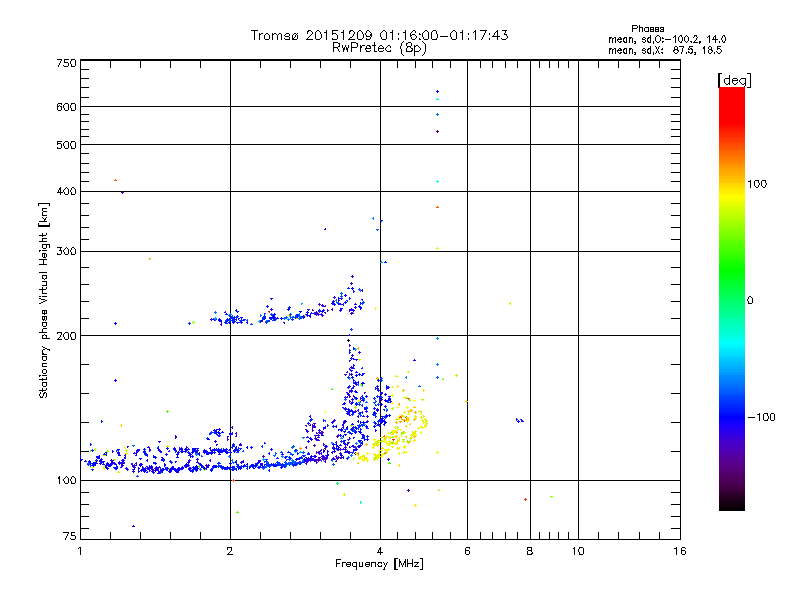This screenshot has width=800, height=600.
Task: Click the phase colorbar gradient
Action: tap(732, 298)
